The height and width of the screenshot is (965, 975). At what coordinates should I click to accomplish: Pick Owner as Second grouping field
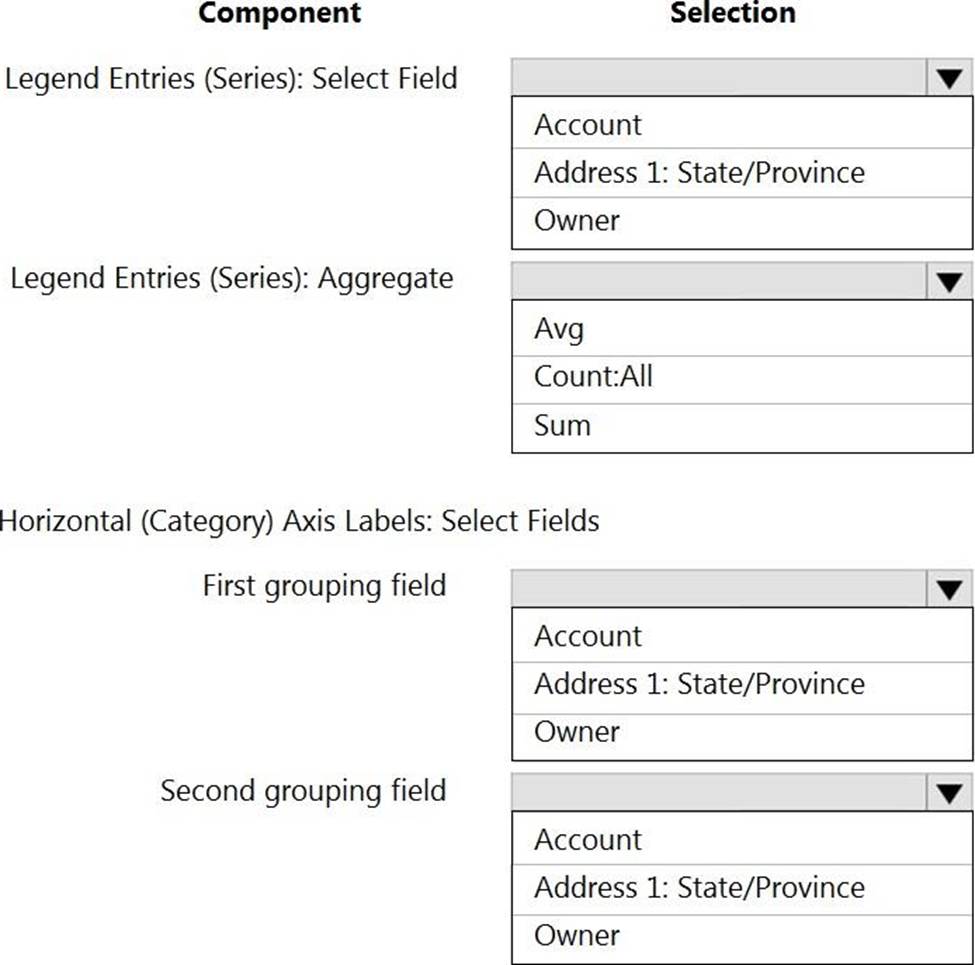[577, 935]
